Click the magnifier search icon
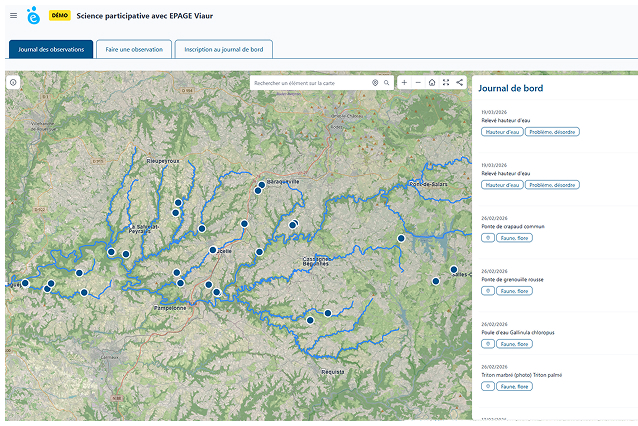The width and height of the screenshot is (638, 426). tap(387, 83)
